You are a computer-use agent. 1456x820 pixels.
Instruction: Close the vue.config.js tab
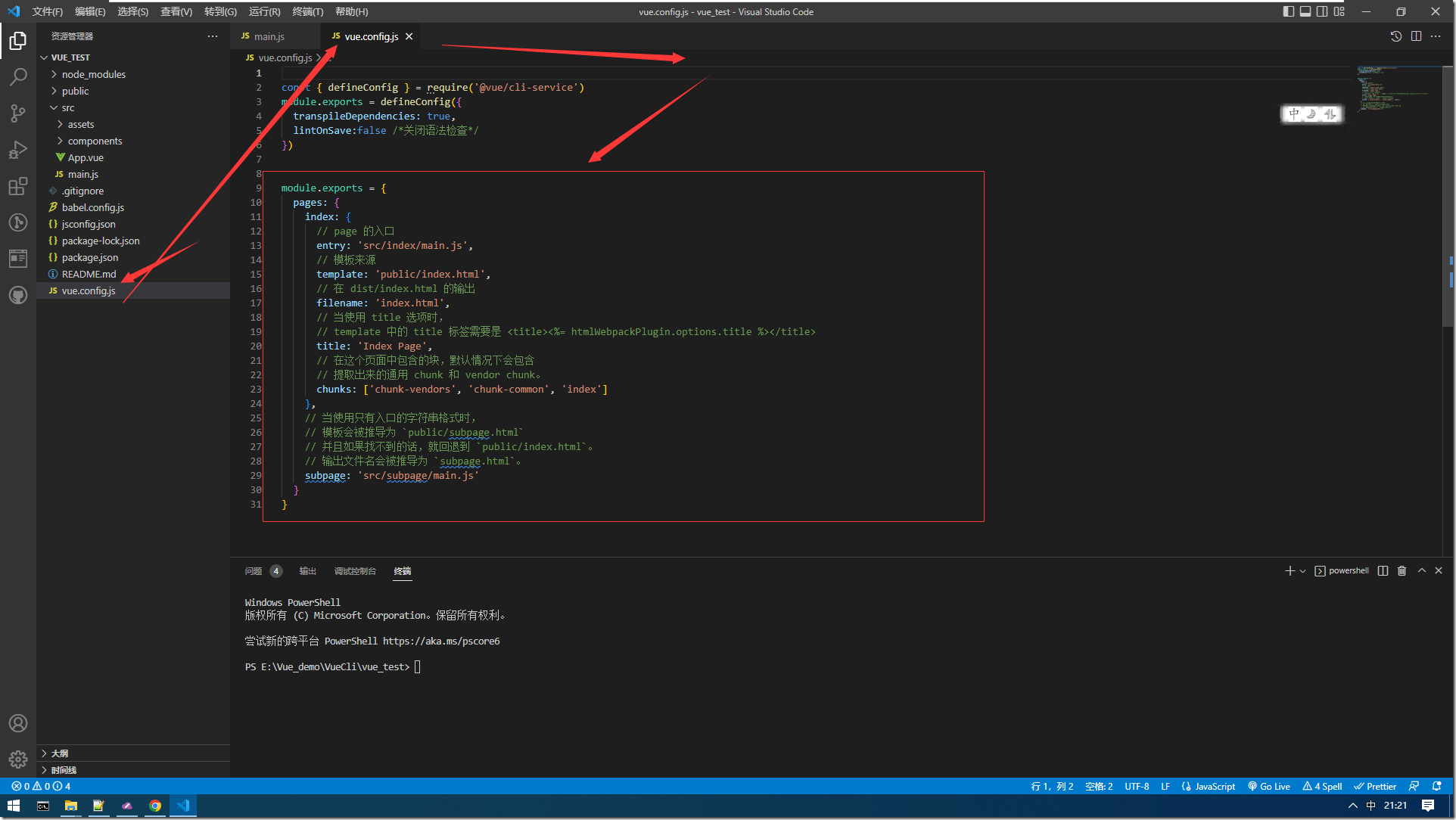[409, 36]
